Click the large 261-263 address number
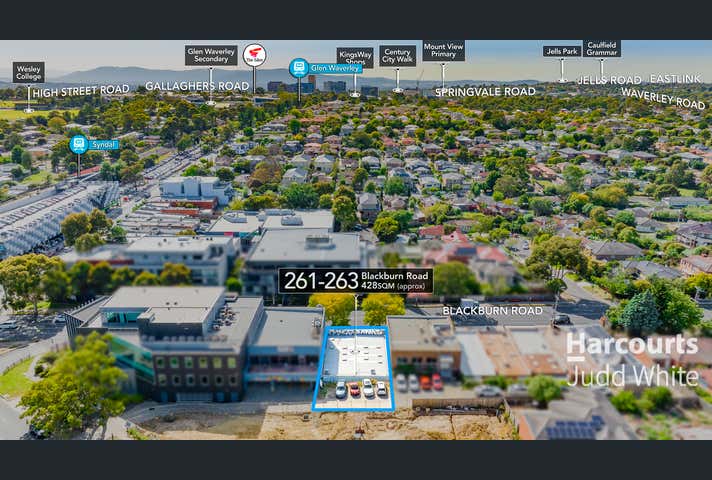712x480 pixels. 321,281
